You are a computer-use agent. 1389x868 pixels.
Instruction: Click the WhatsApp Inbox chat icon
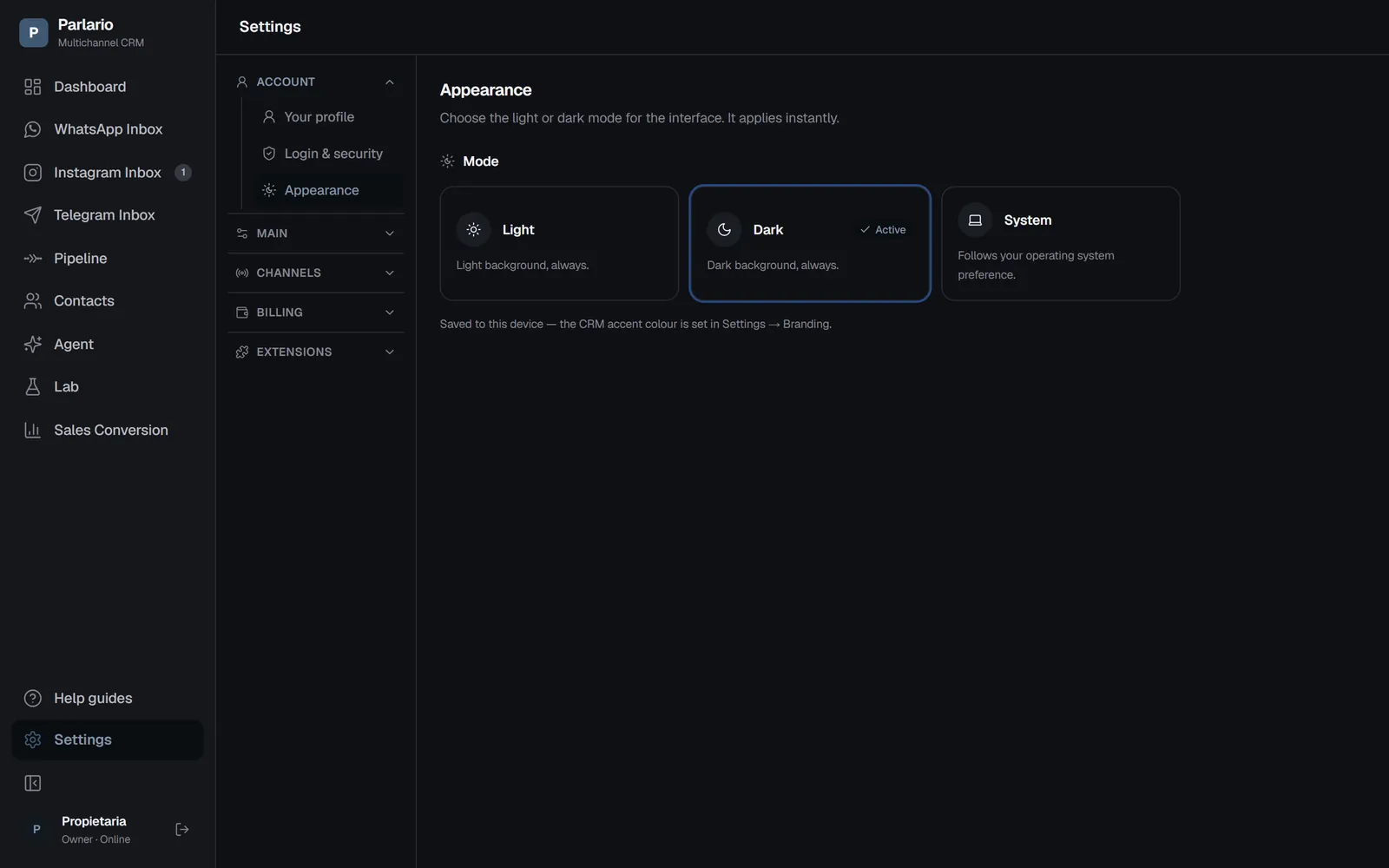coord(33,129)
